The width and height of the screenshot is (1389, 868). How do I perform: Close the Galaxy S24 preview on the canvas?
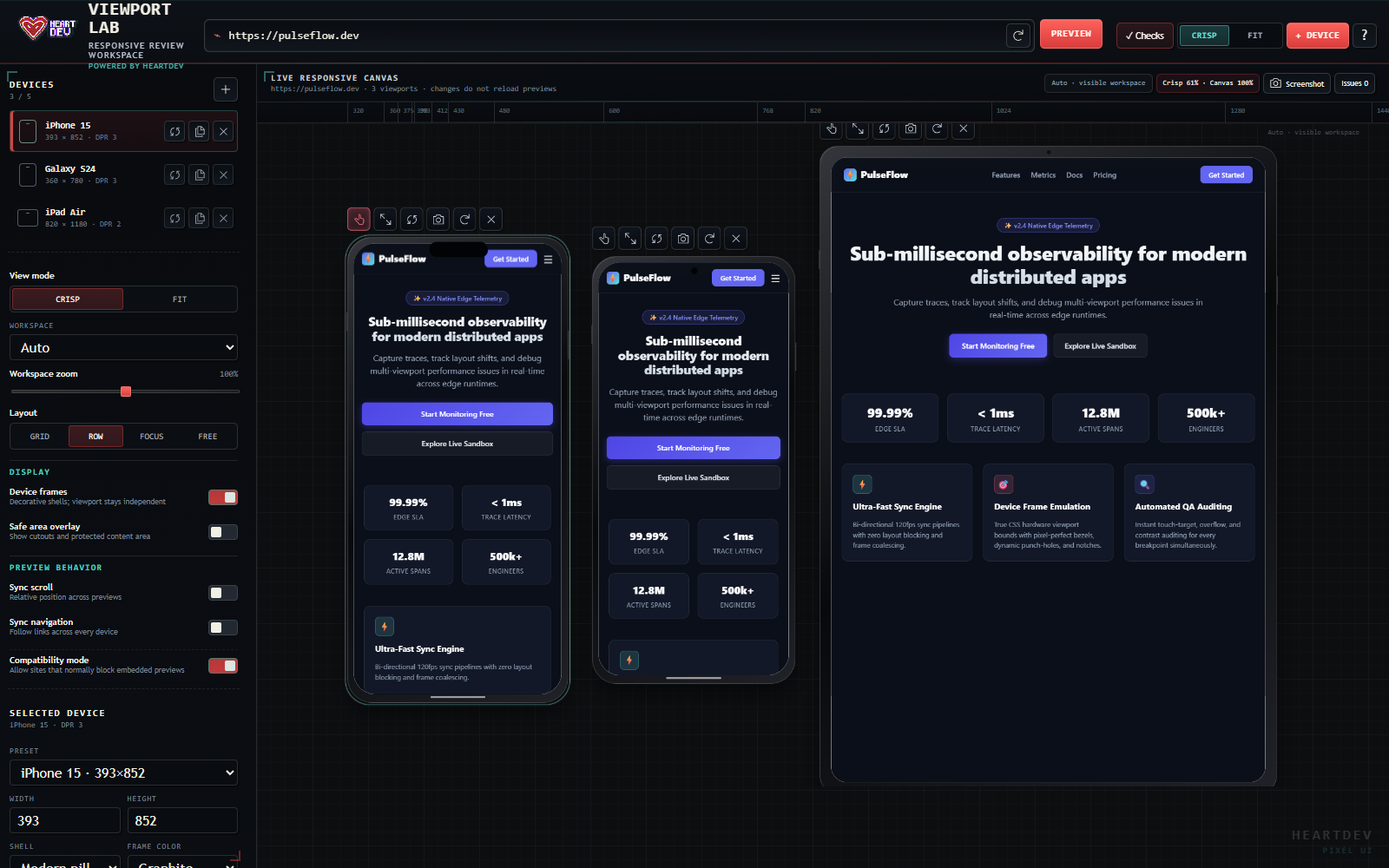736,238
